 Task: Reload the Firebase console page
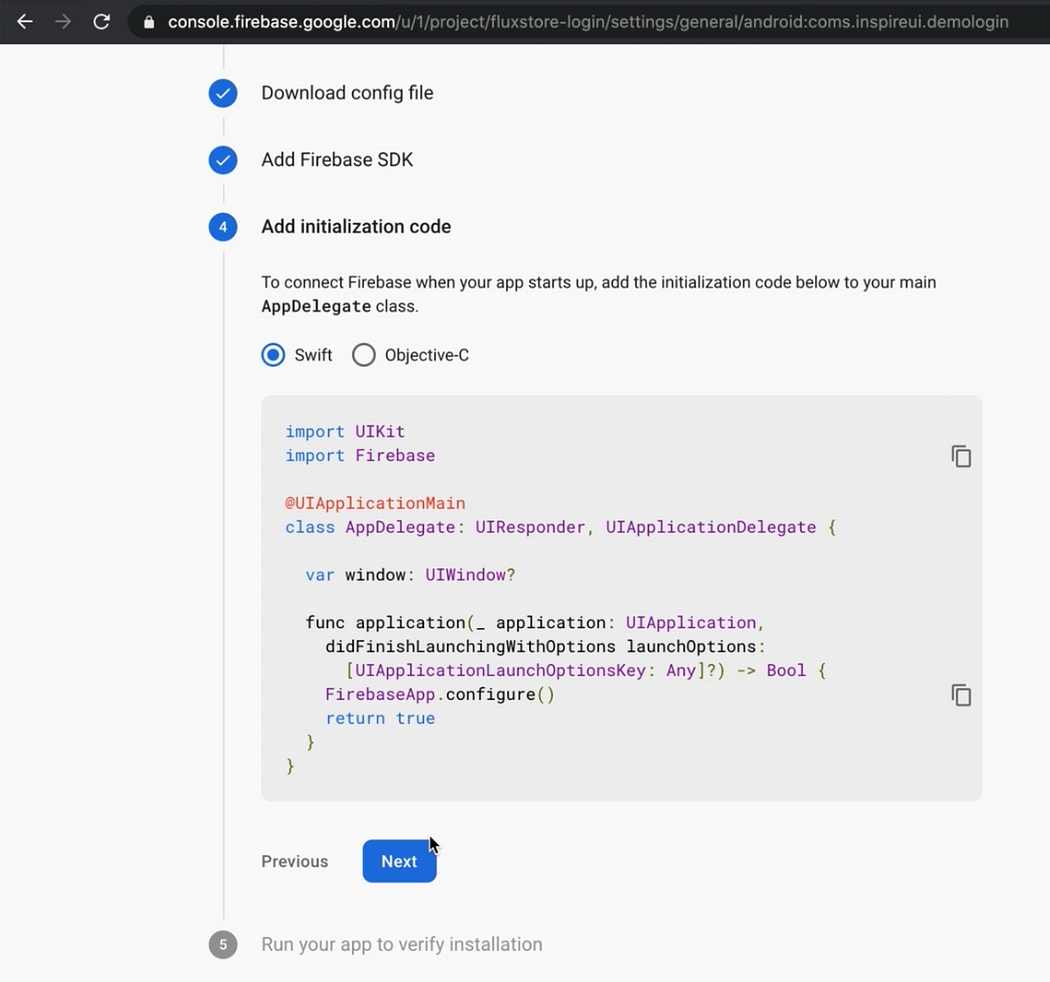click(x=101, y=21)
